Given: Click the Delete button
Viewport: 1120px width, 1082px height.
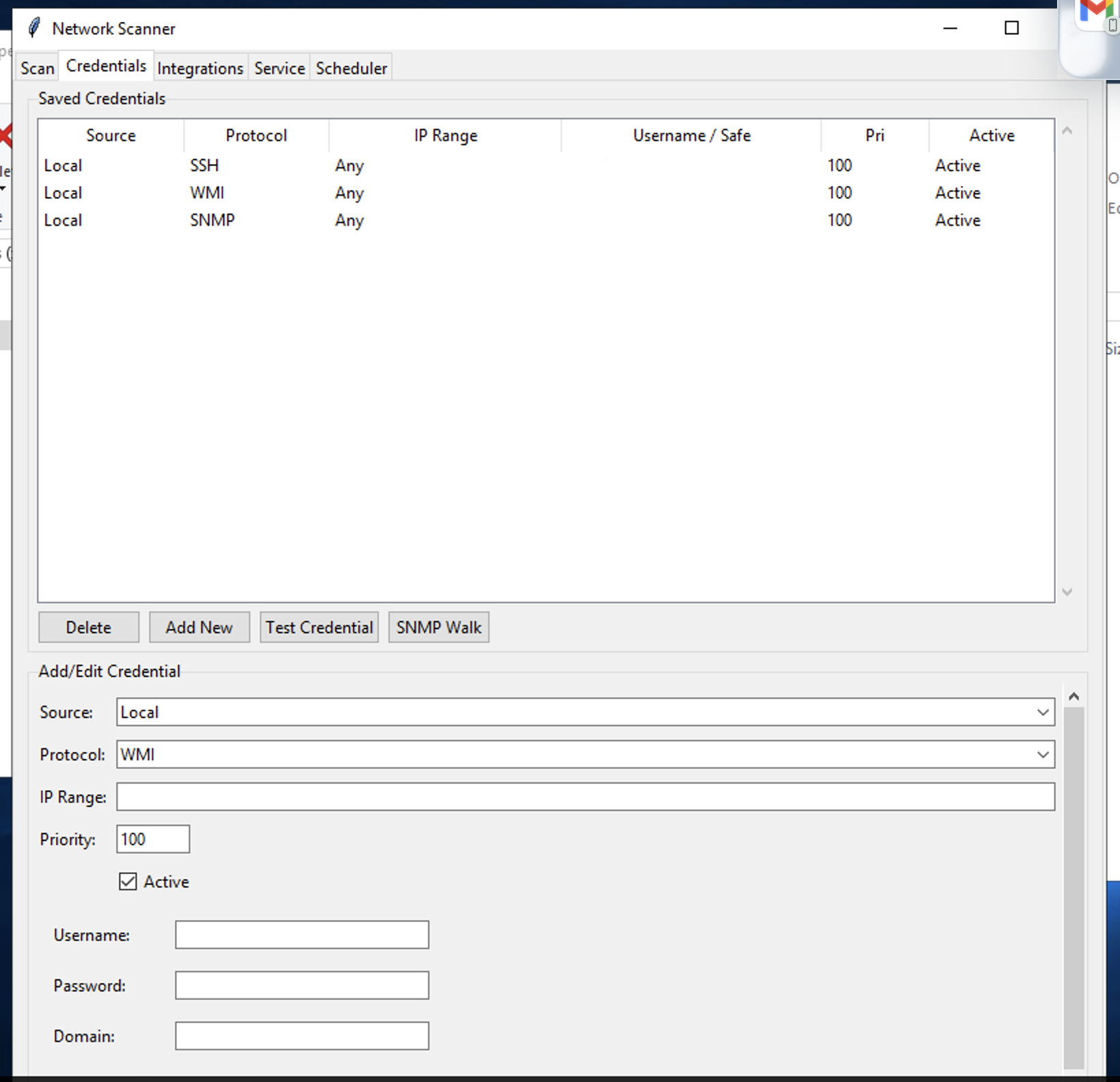Looking at the screenshot, I should click(x=88, y=627).
